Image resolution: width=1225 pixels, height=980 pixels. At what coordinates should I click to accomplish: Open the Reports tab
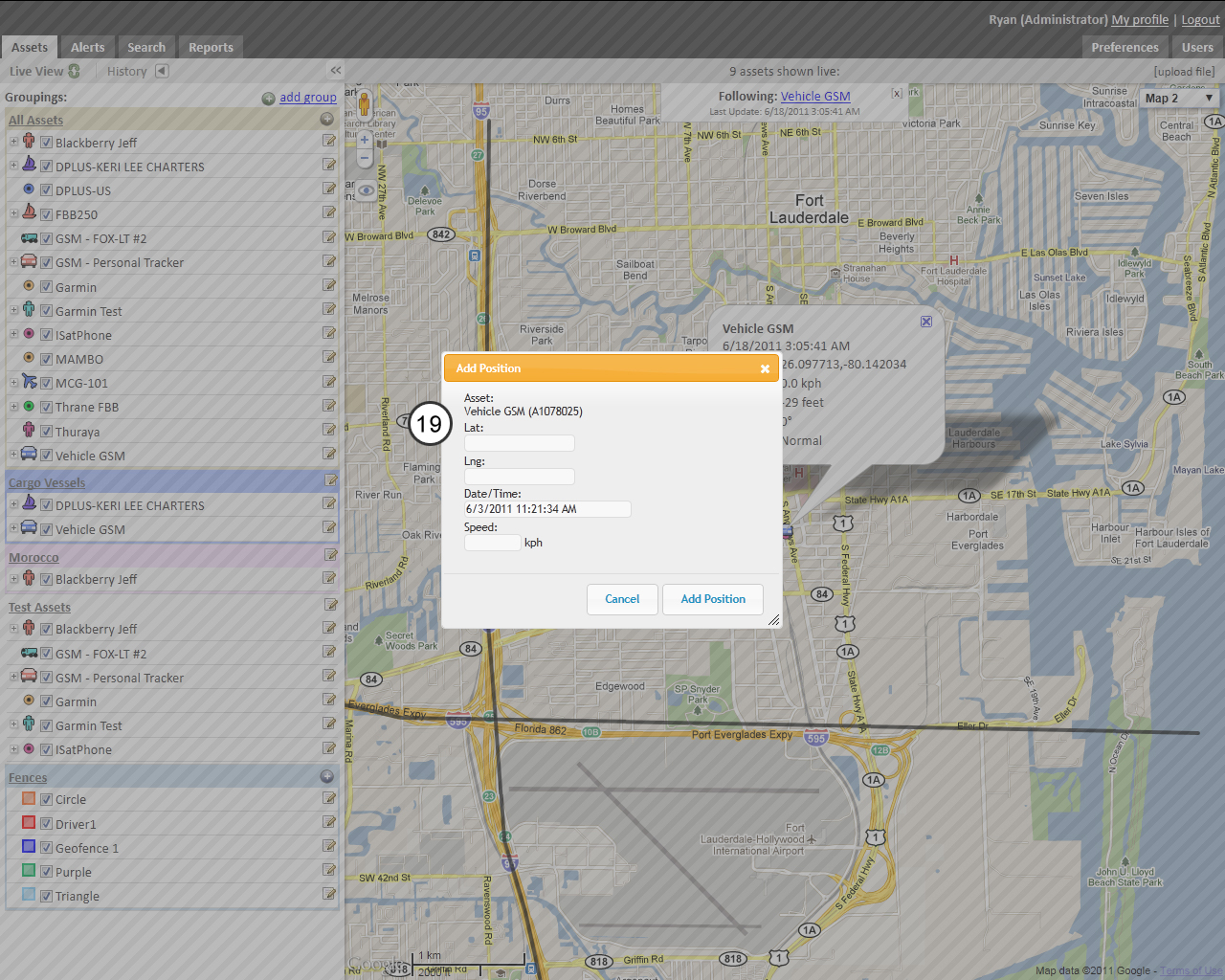(x=211, y=46)
